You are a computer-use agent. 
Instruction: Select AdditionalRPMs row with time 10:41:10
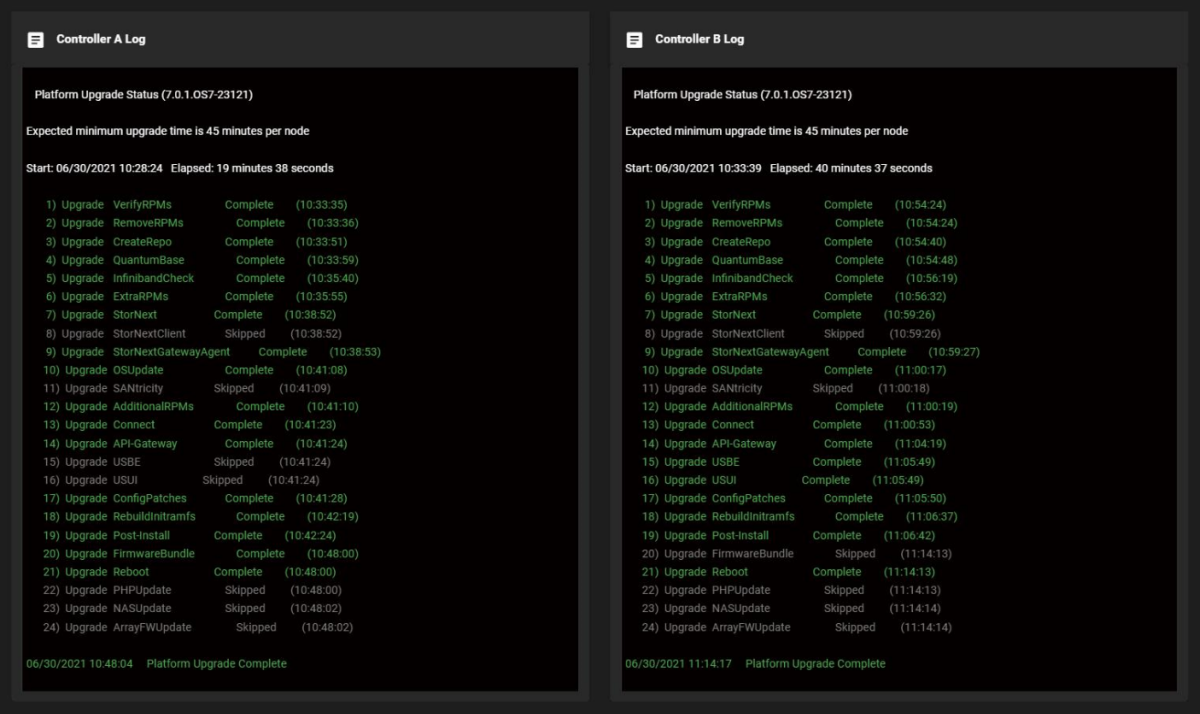pyautogui.click(x=200, y=407)
